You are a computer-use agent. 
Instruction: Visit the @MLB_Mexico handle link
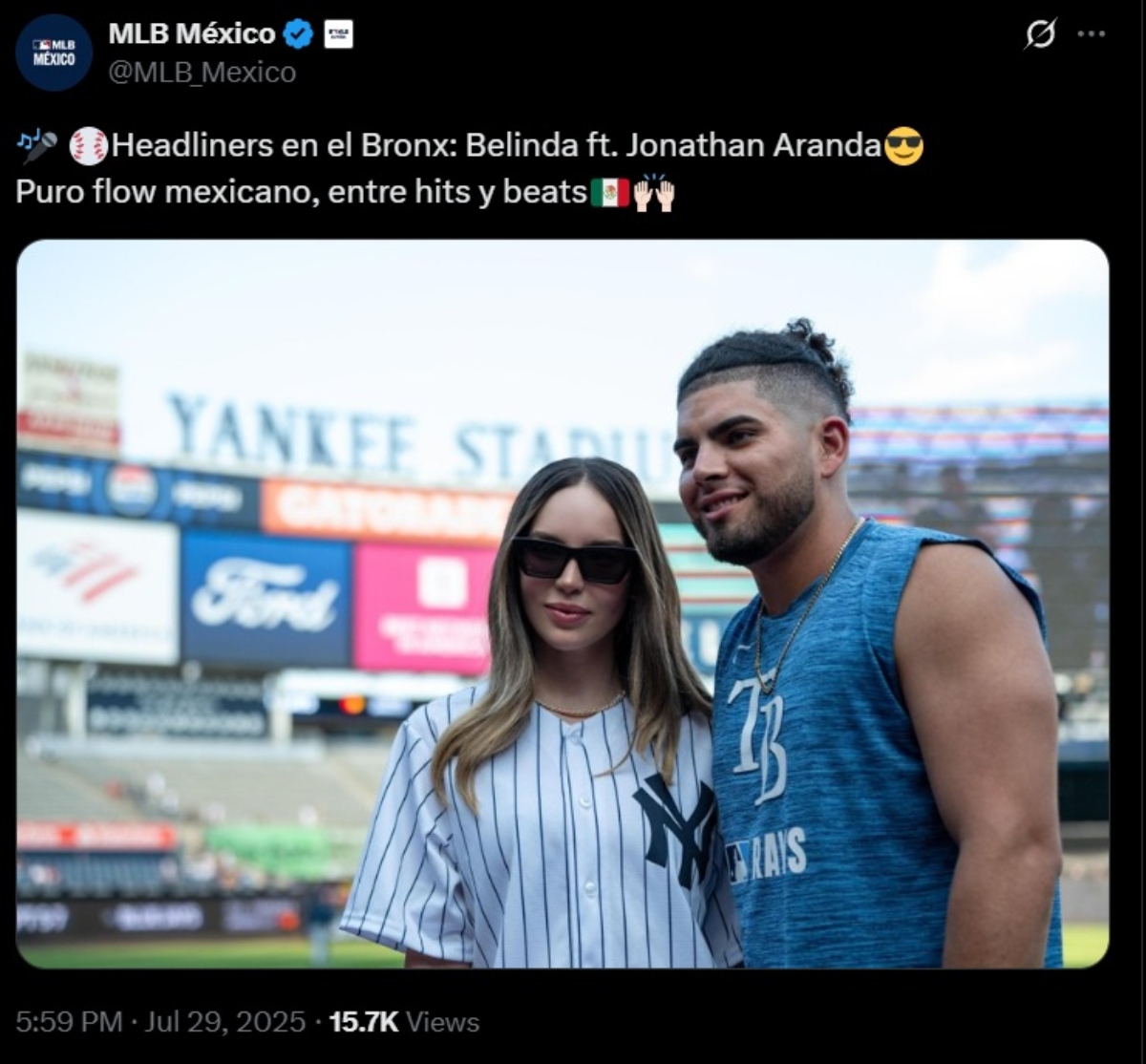202,73
